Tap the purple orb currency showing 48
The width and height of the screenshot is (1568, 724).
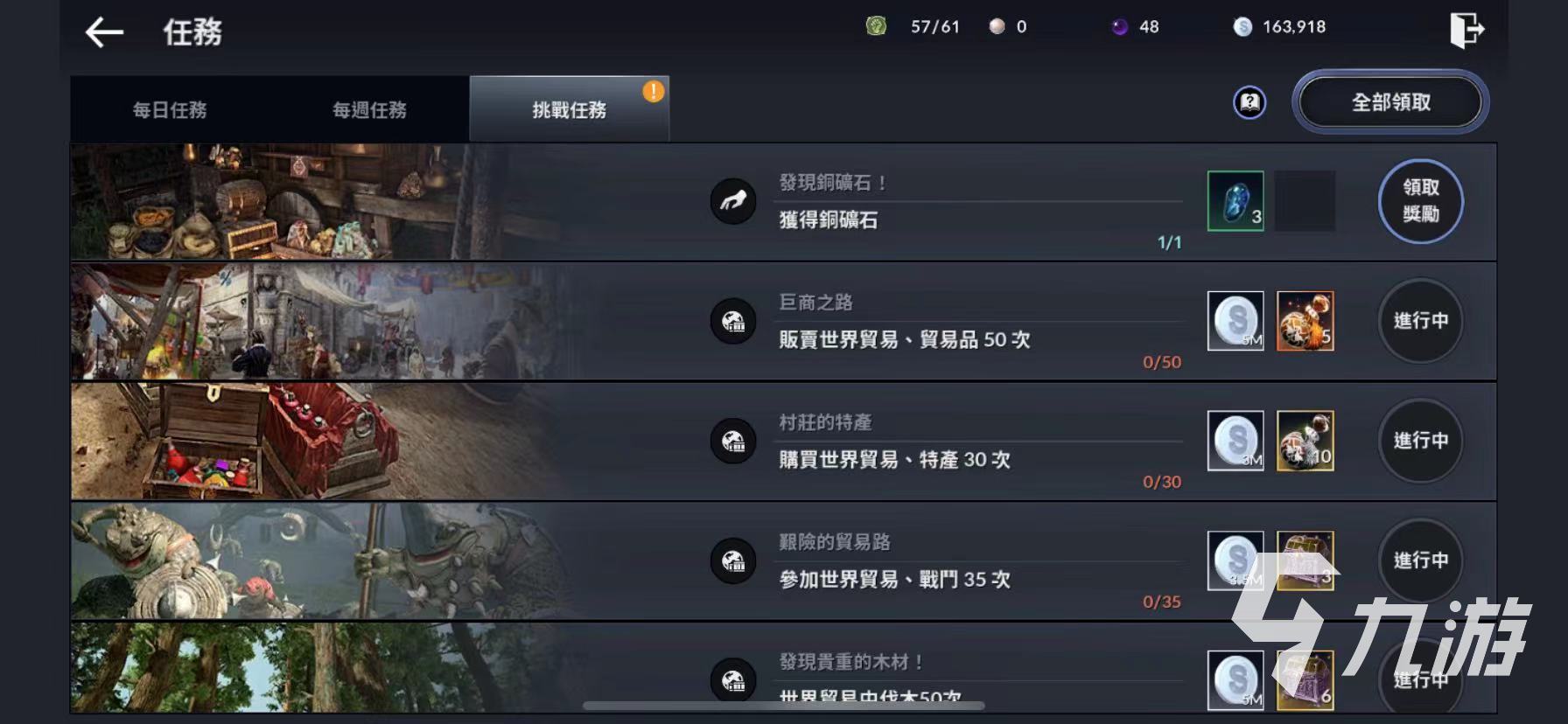1119,27
